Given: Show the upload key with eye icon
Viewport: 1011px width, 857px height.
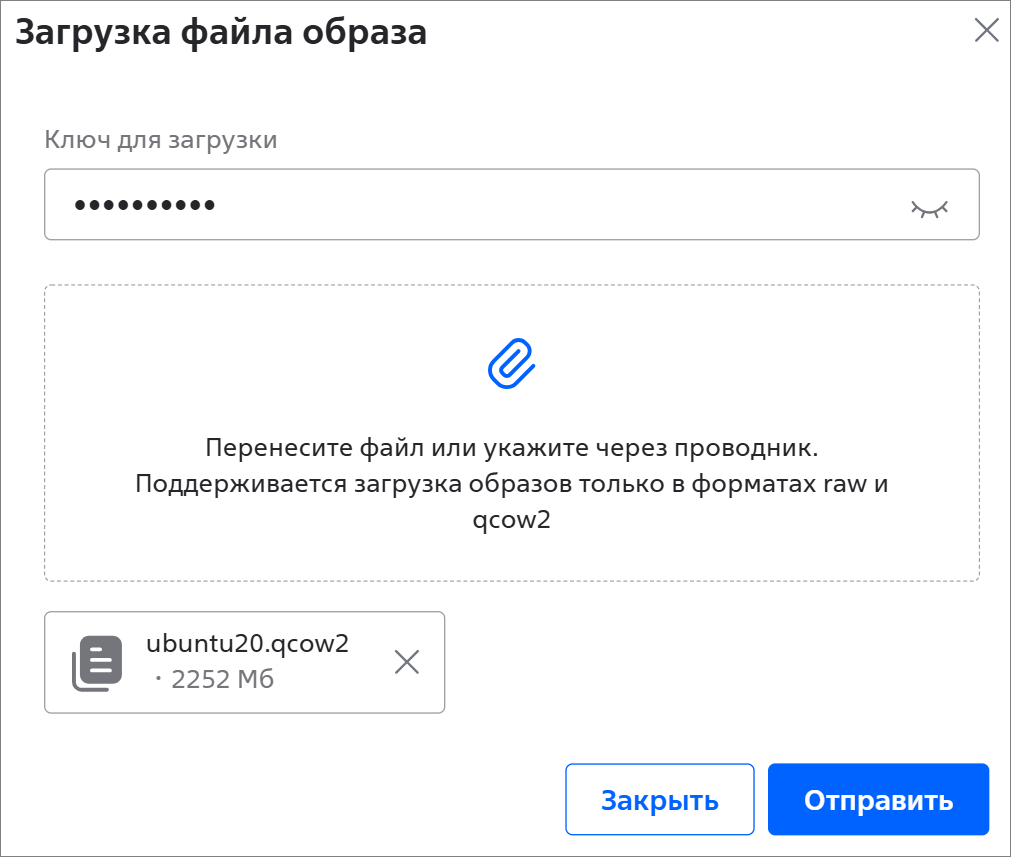Looking at the screenshot, I should [x=929, y=208].
